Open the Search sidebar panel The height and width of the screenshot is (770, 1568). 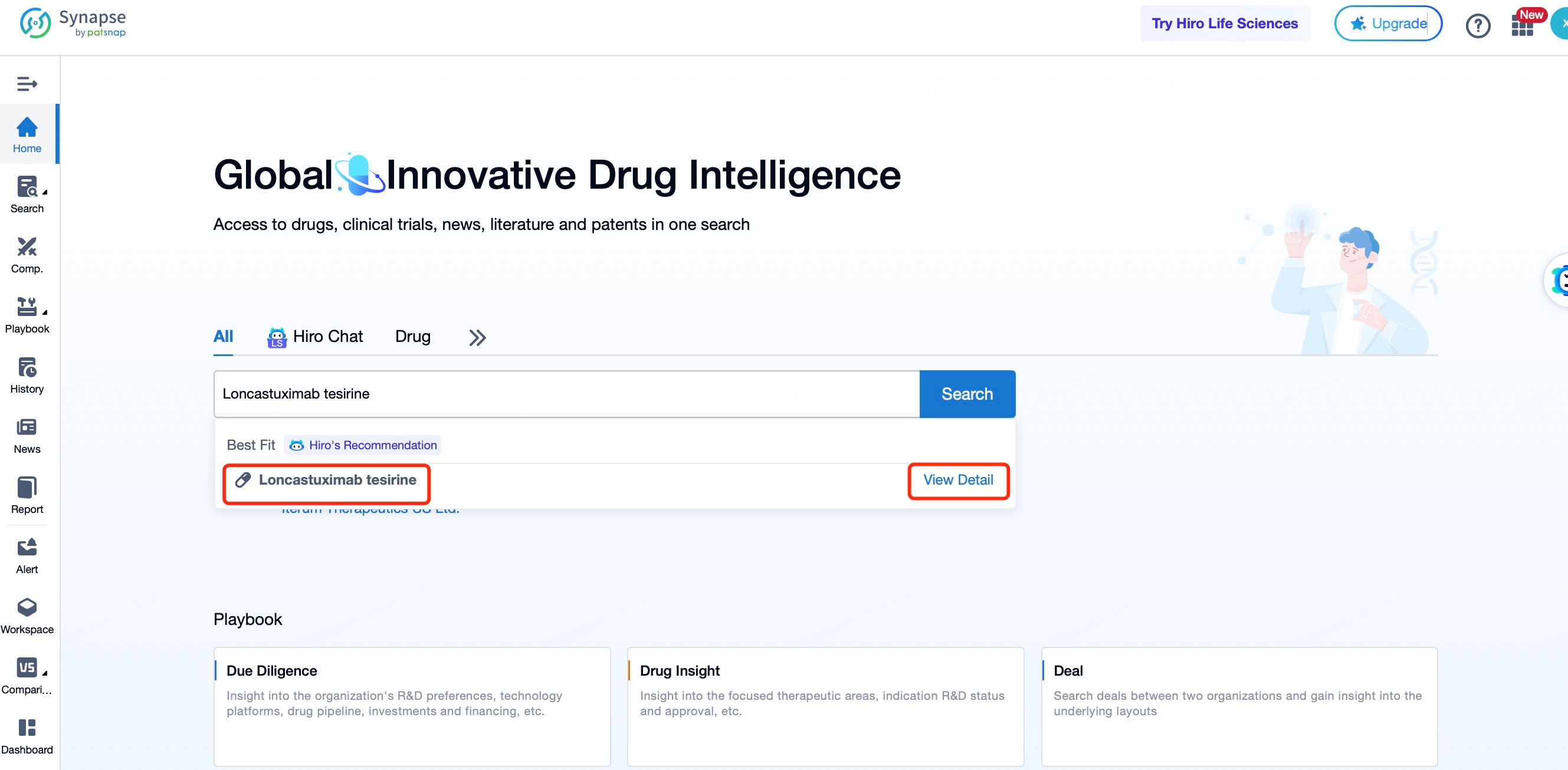point(27,195)
